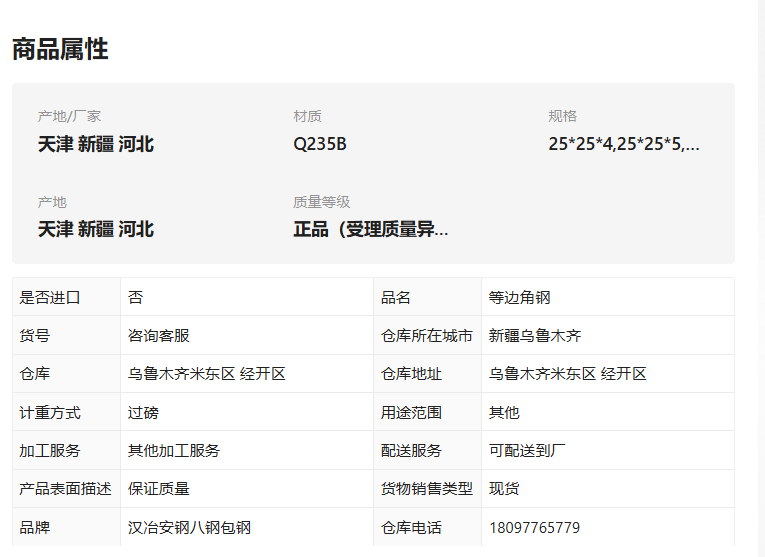Click the 品名 value 等边角钢
Viewport: 765px width, 557px height.
520,298
